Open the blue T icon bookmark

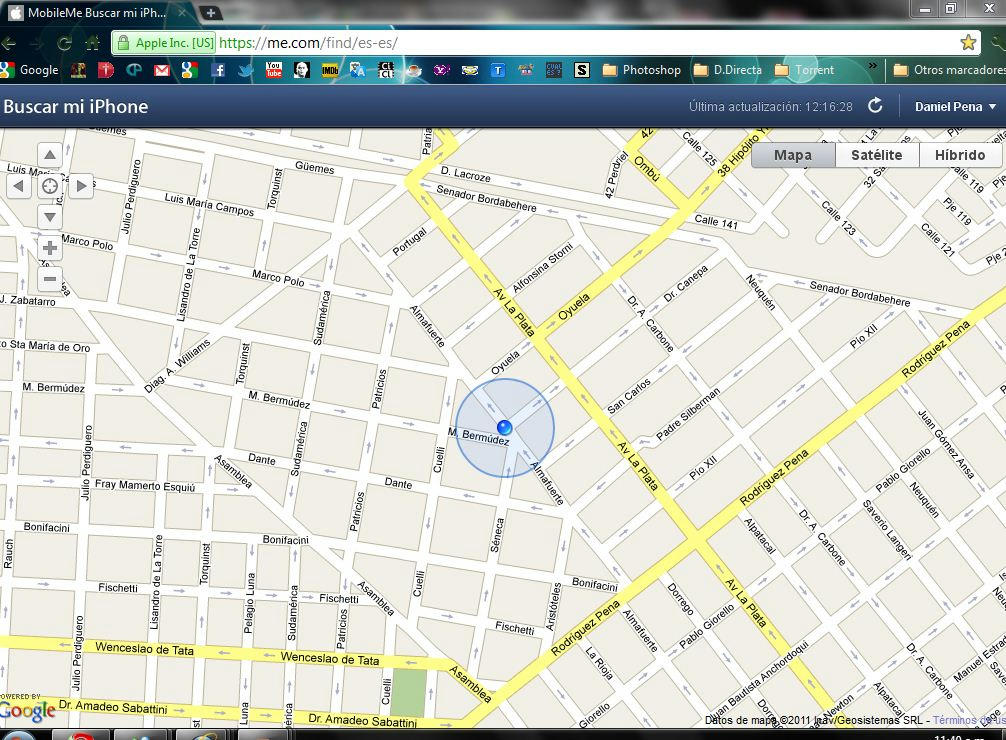[498, 70]
